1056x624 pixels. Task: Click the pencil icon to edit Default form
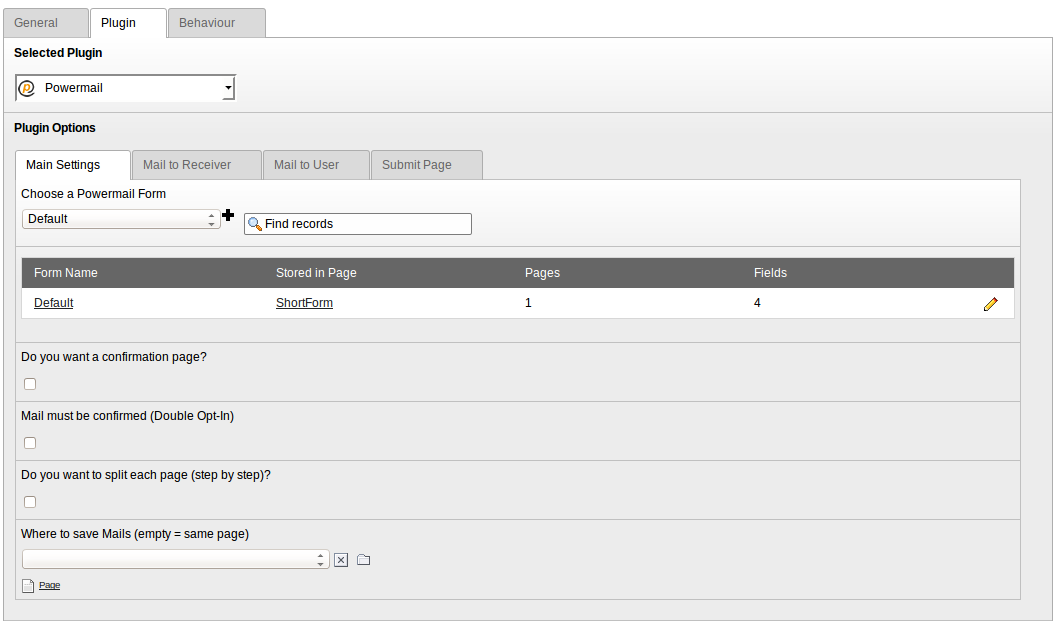click(x=990, y=304)
